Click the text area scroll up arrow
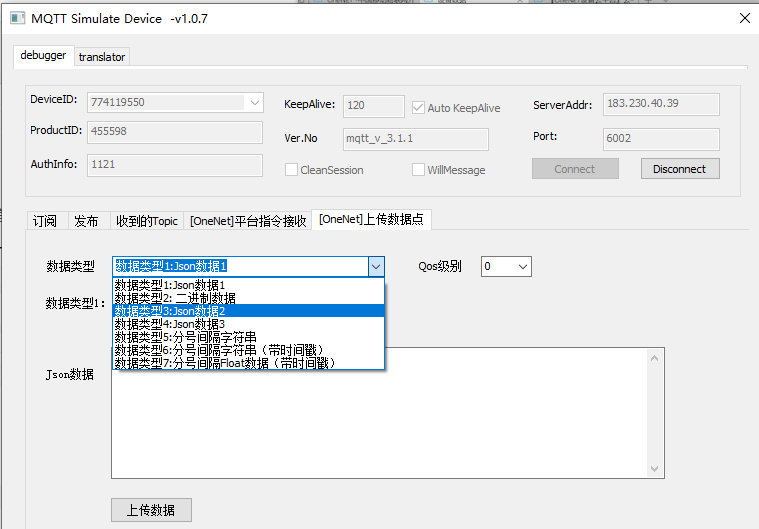The width and height of the screenshot is (759, 529). pos(654,358)
